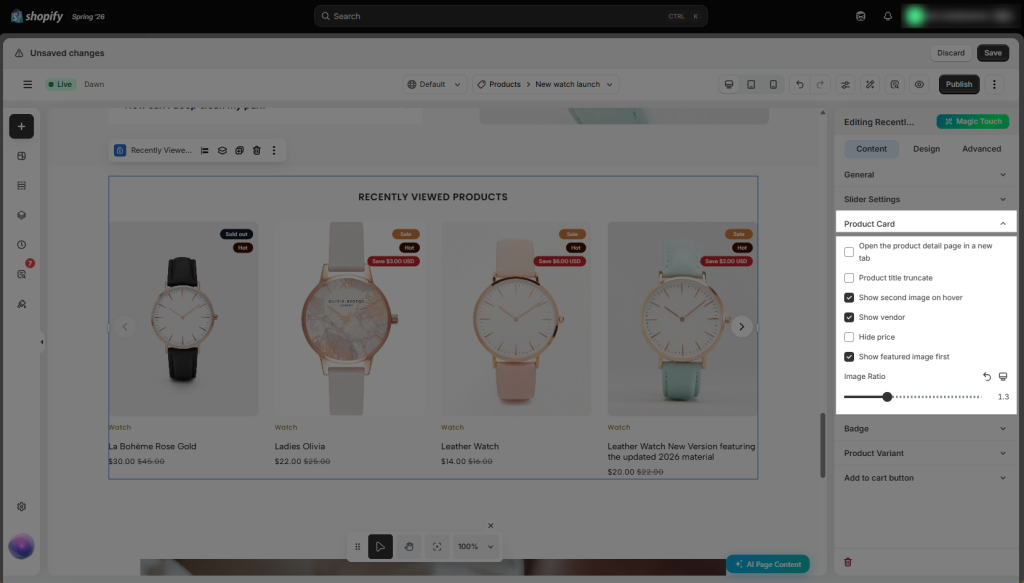Viewport: 1024px width, 583px height.
Task: Open the 100% zoom level dropdown
Action: point(475,546)
